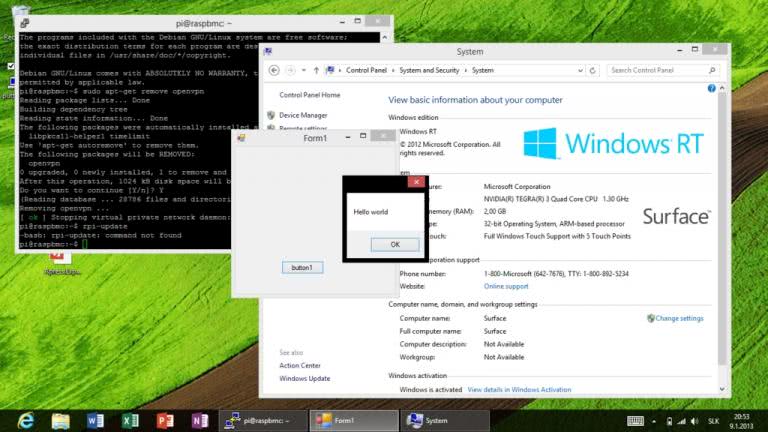Click PuTTY terminal title bar icon
The height and width of the screenshot is (432, 768).
pos(25,23)
